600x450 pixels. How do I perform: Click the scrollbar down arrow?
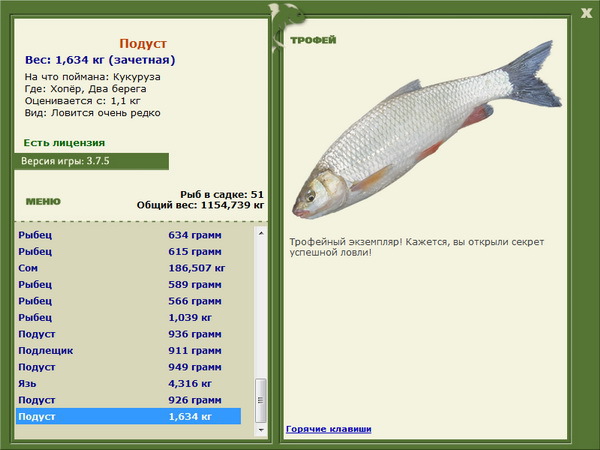tap(261, 430)
